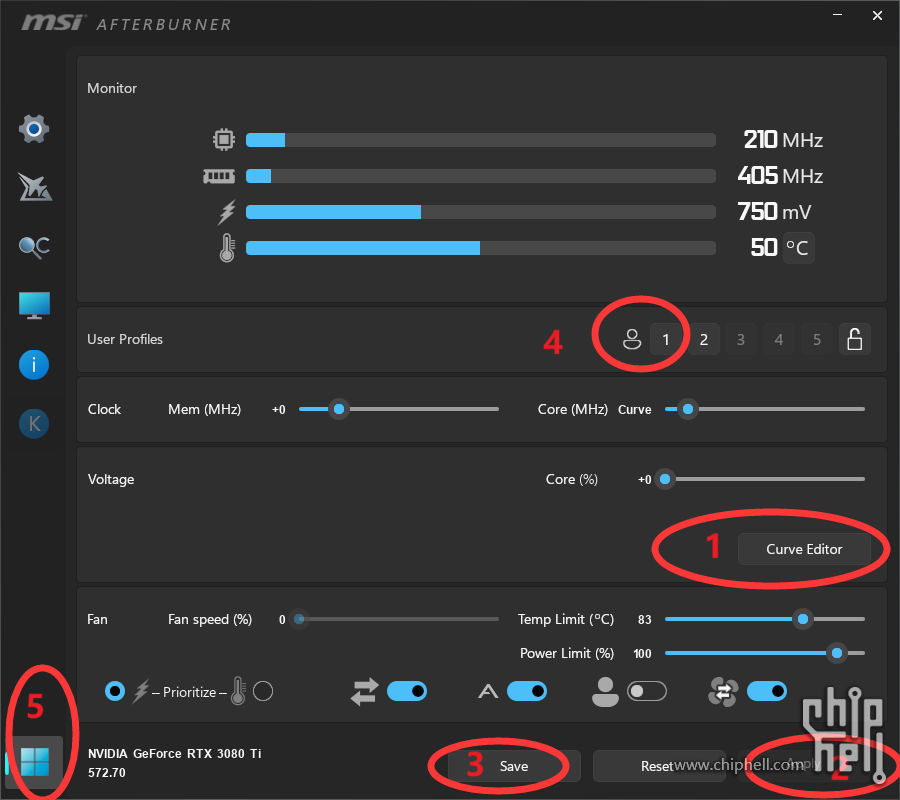Image resolution: width=900 pixels, height=800 pixels.
Task: Click the Mem (MHz) clock slider
Action: [399, 409]
